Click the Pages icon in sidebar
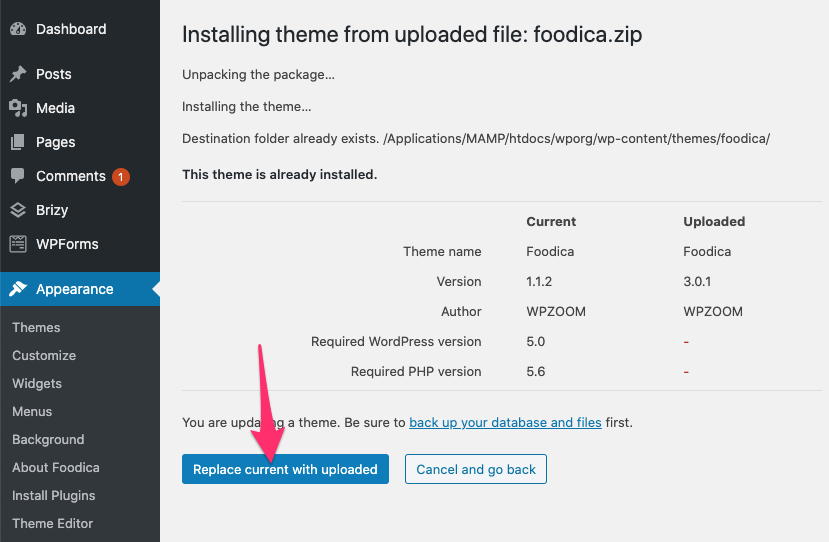The image size is (829, 542). [x=18, y=142]
